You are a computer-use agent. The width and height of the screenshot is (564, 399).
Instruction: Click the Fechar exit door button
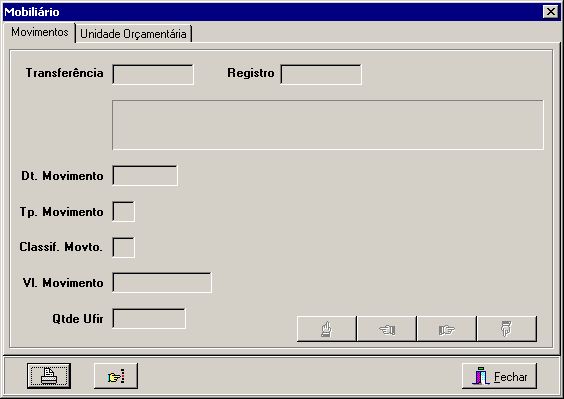[499, 376]
